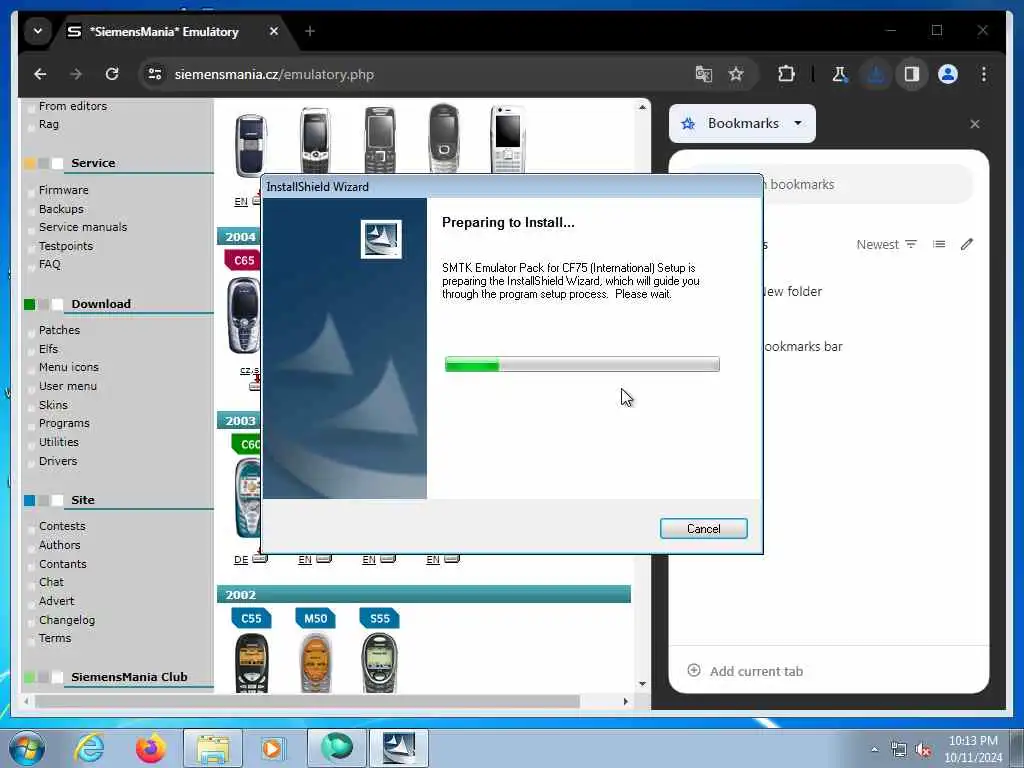This screenshot has width=1024, height=768.
Task: Open the Bookmarks side panel dropdown
Action: click(743, 123)
